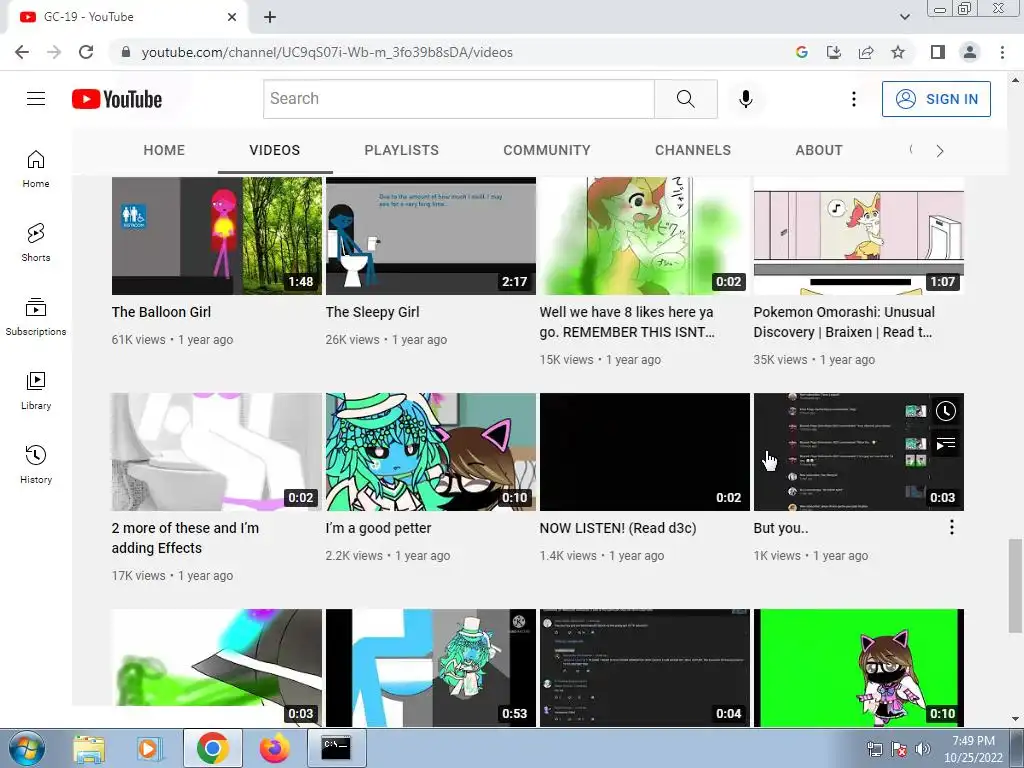Screen dimensions: 1024x768
Task: Open the CHANNELS tab
Action: pyautogui.click(x=693, y=150)
